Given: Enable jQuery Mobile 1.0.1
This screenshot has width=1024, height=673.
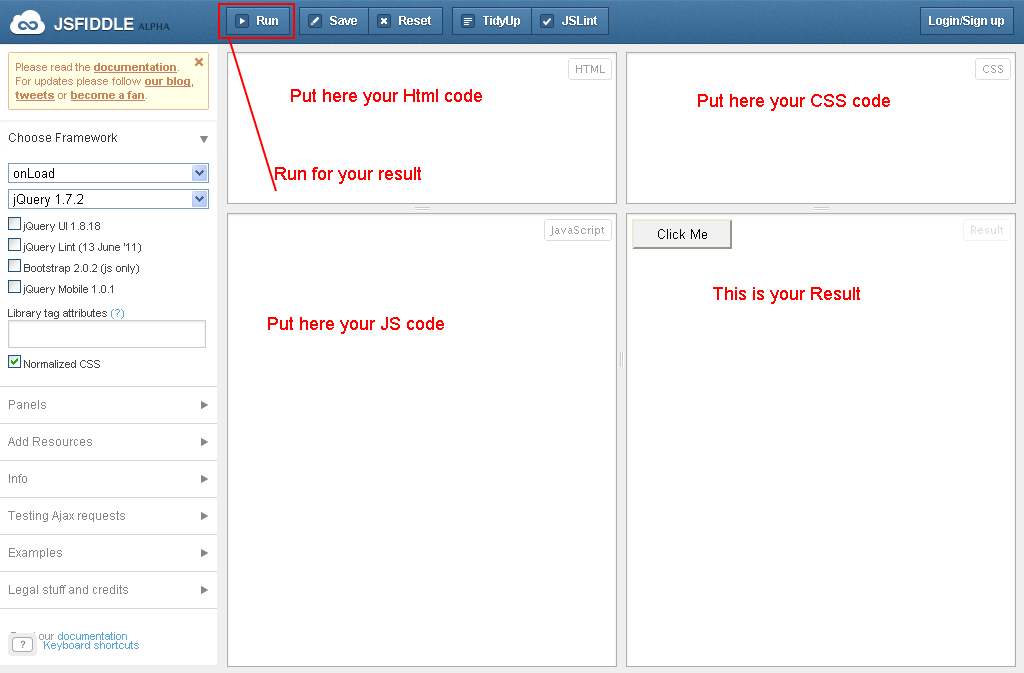Looking at the screenshot, I should pyautogui.click(x=14, y=287).
